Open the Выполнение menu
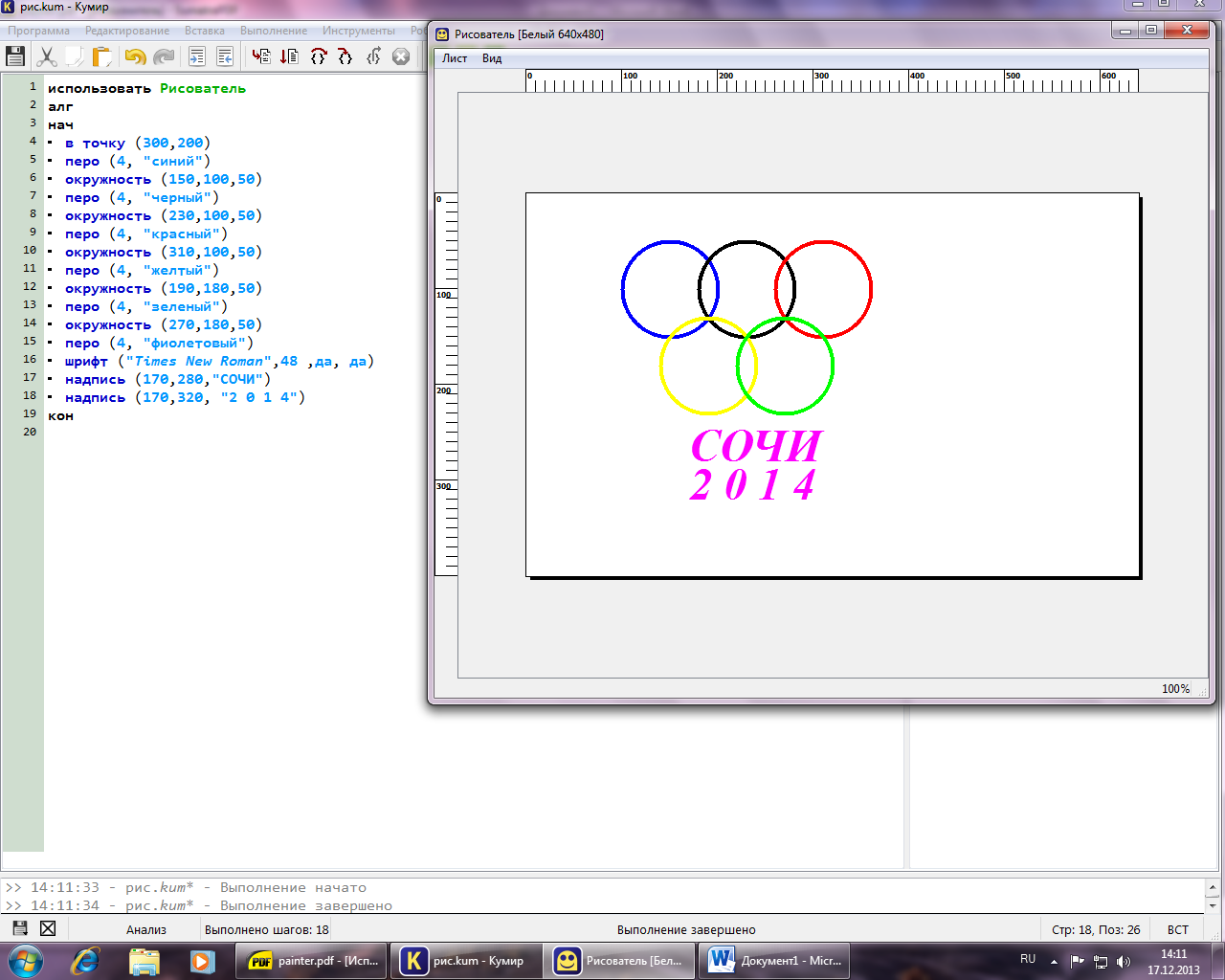1225x980 pixels. point(274,31)
